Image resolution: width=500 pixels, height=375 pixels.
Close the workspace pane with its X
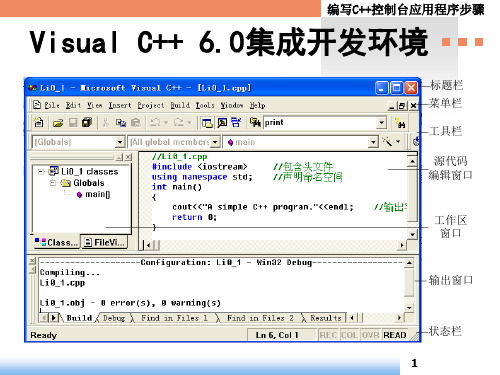pos(128,157)
